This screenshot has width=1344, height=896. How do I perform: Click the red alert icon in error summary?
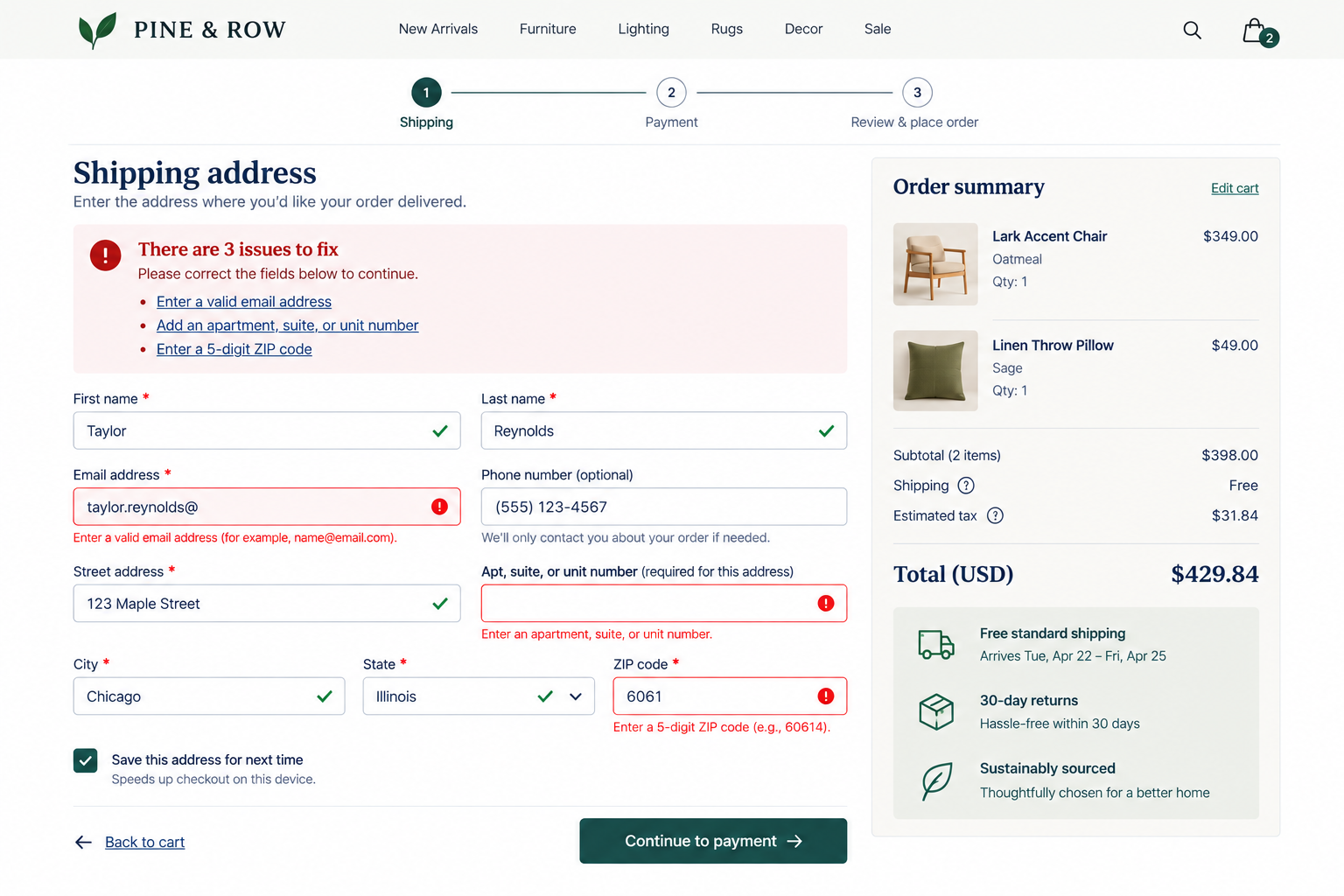[x=106, y=255]
